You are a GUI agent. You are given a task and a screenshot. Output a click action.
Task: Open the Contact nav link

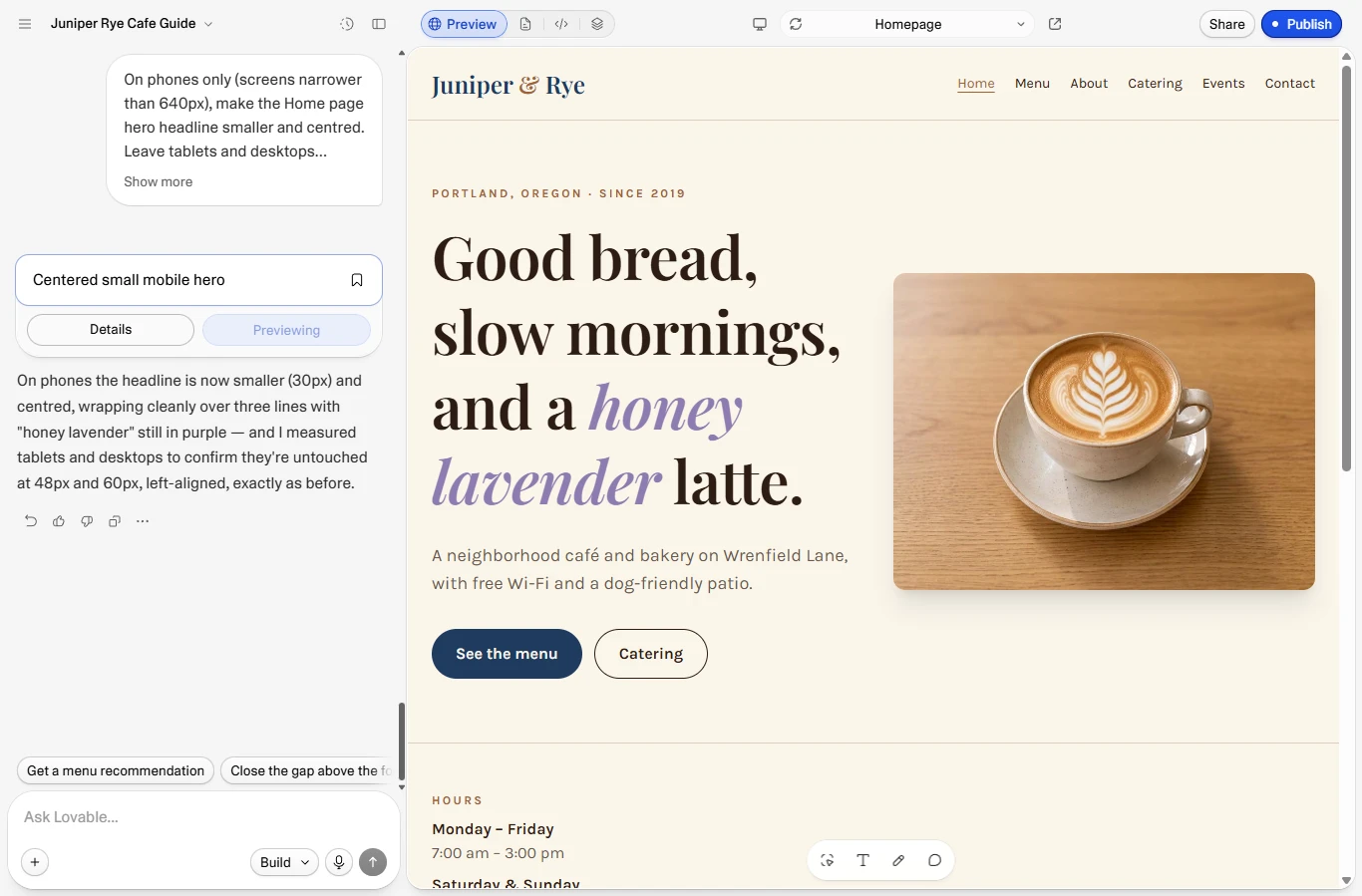1290,84
